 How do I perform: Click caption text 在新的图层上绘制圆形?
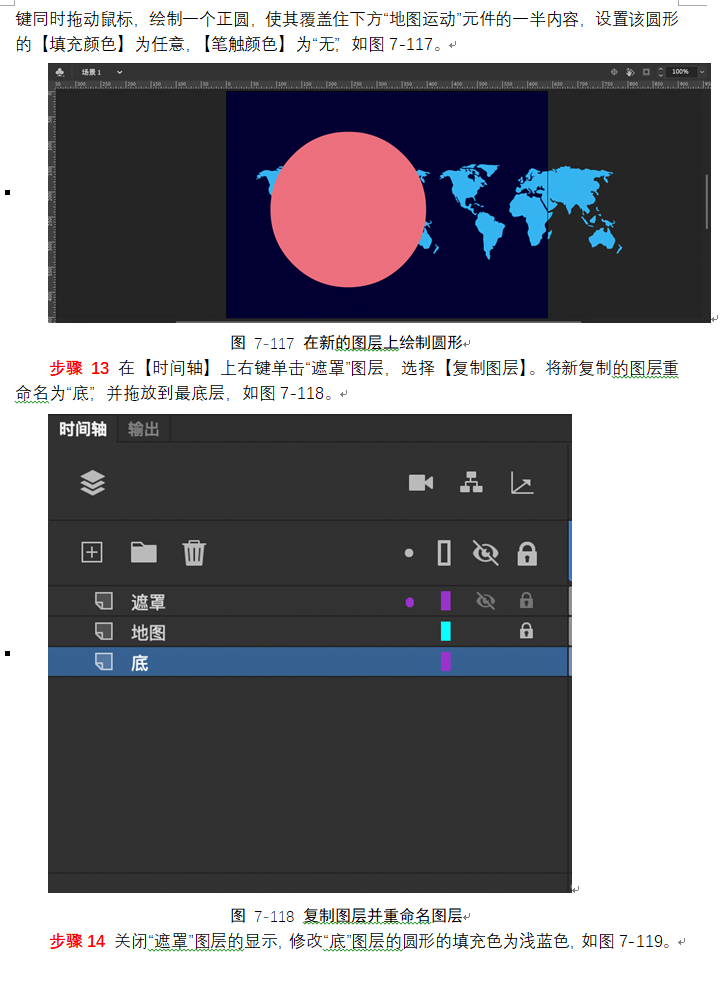click(383, 342)
